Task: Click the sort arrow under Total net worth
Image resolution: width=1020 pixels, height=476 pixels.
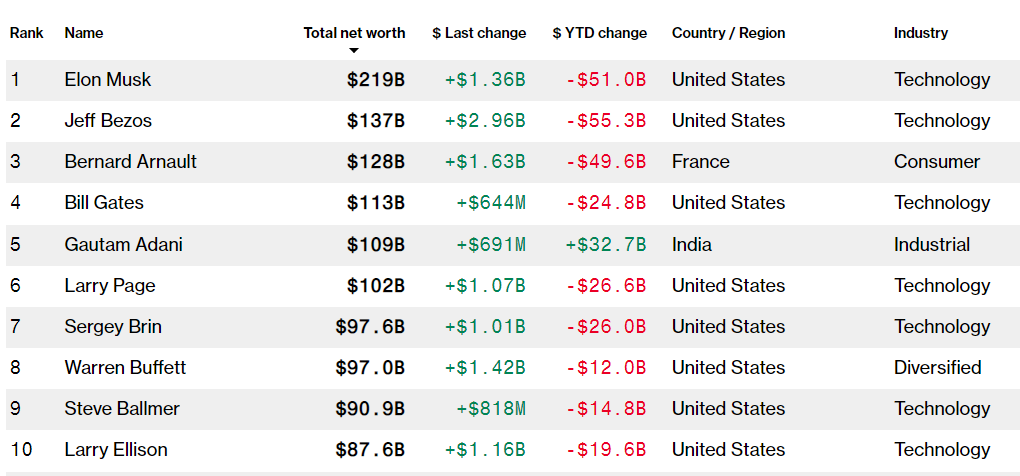Action: click(354, 51)
